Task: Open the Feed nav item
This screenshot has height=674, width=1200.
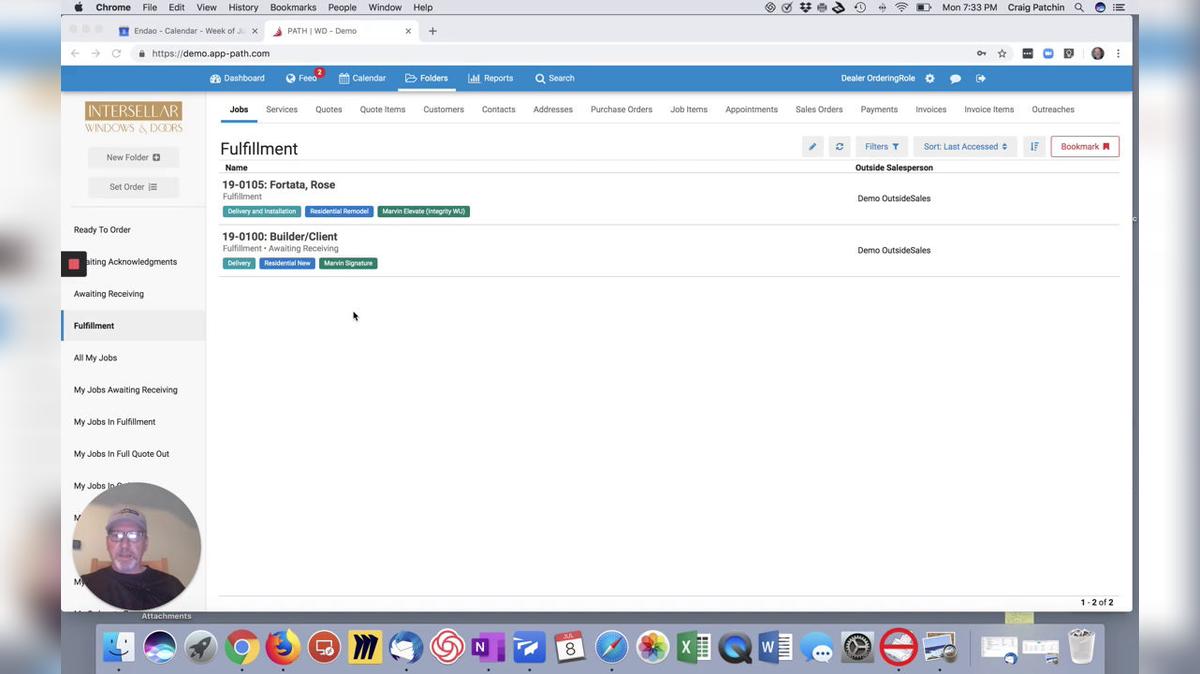Action: click(x=302, y=78)
